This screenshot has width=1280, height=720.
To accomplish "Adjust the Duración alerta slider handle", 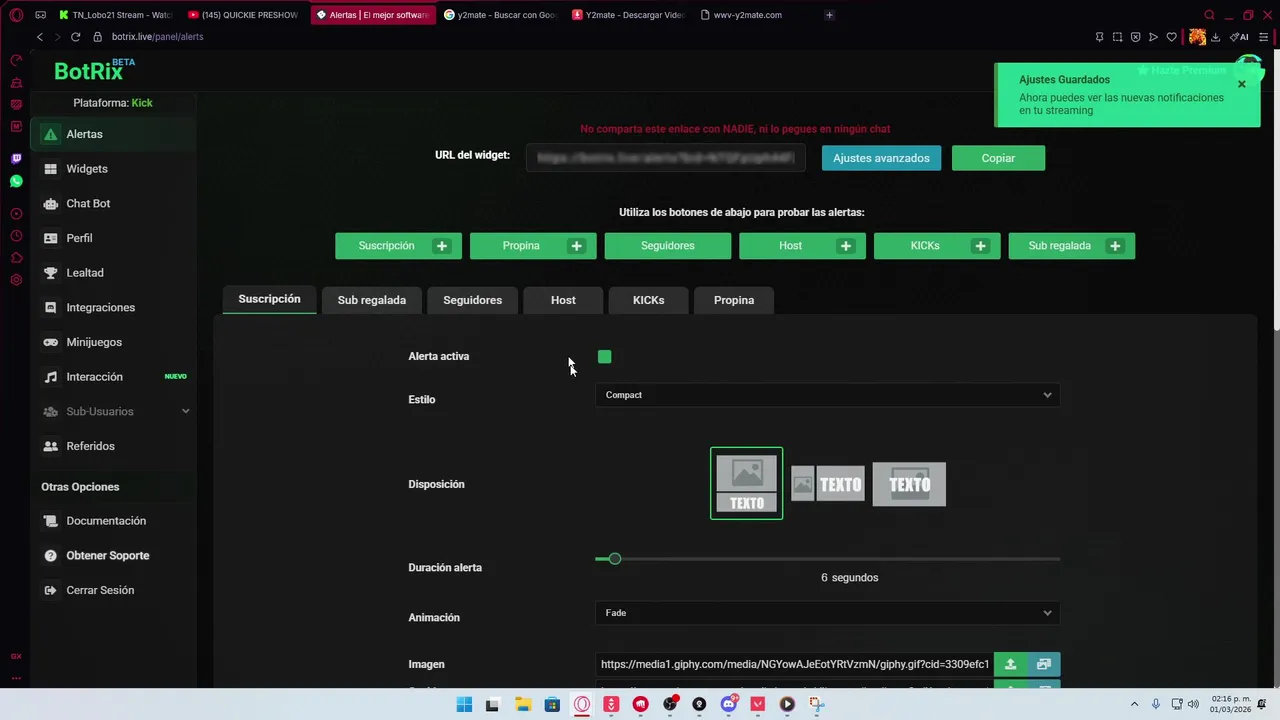I will 615,559.
